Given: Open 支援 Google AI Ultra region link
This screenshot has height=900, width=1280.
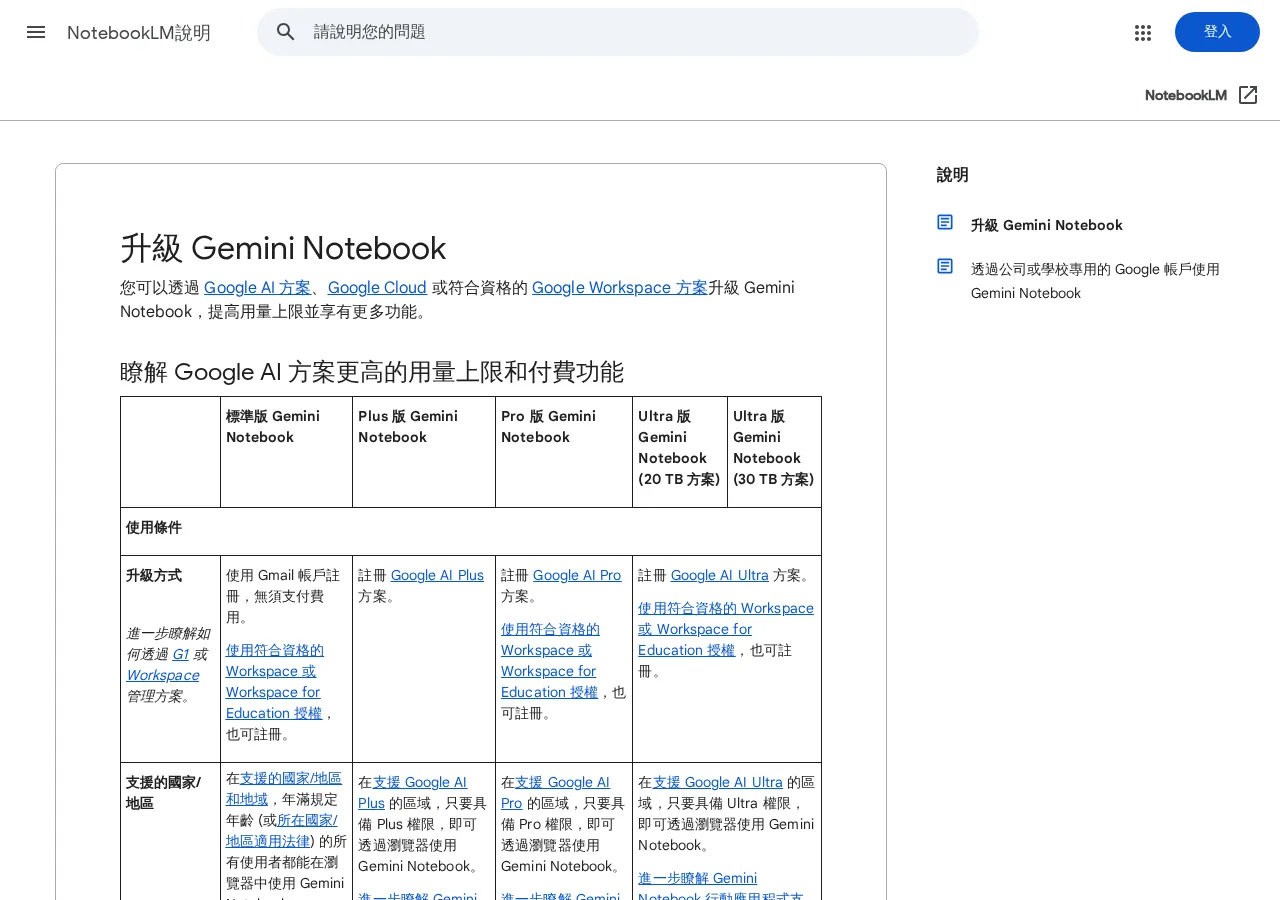Looking at the screenshot, I should (x=718, y=782).
